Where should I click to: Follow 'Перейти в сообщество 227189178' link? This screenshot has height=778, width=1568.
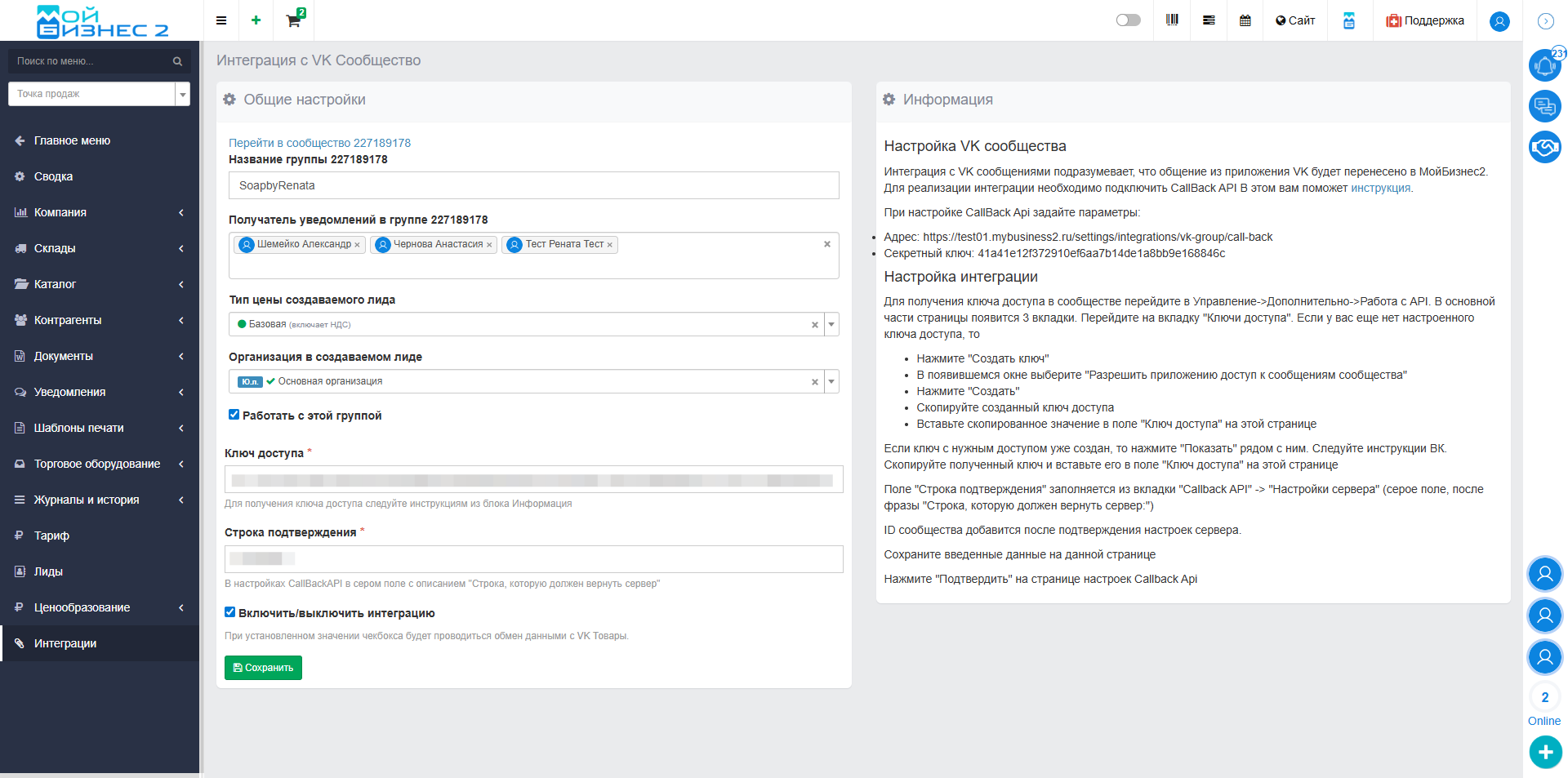[319, 143]
